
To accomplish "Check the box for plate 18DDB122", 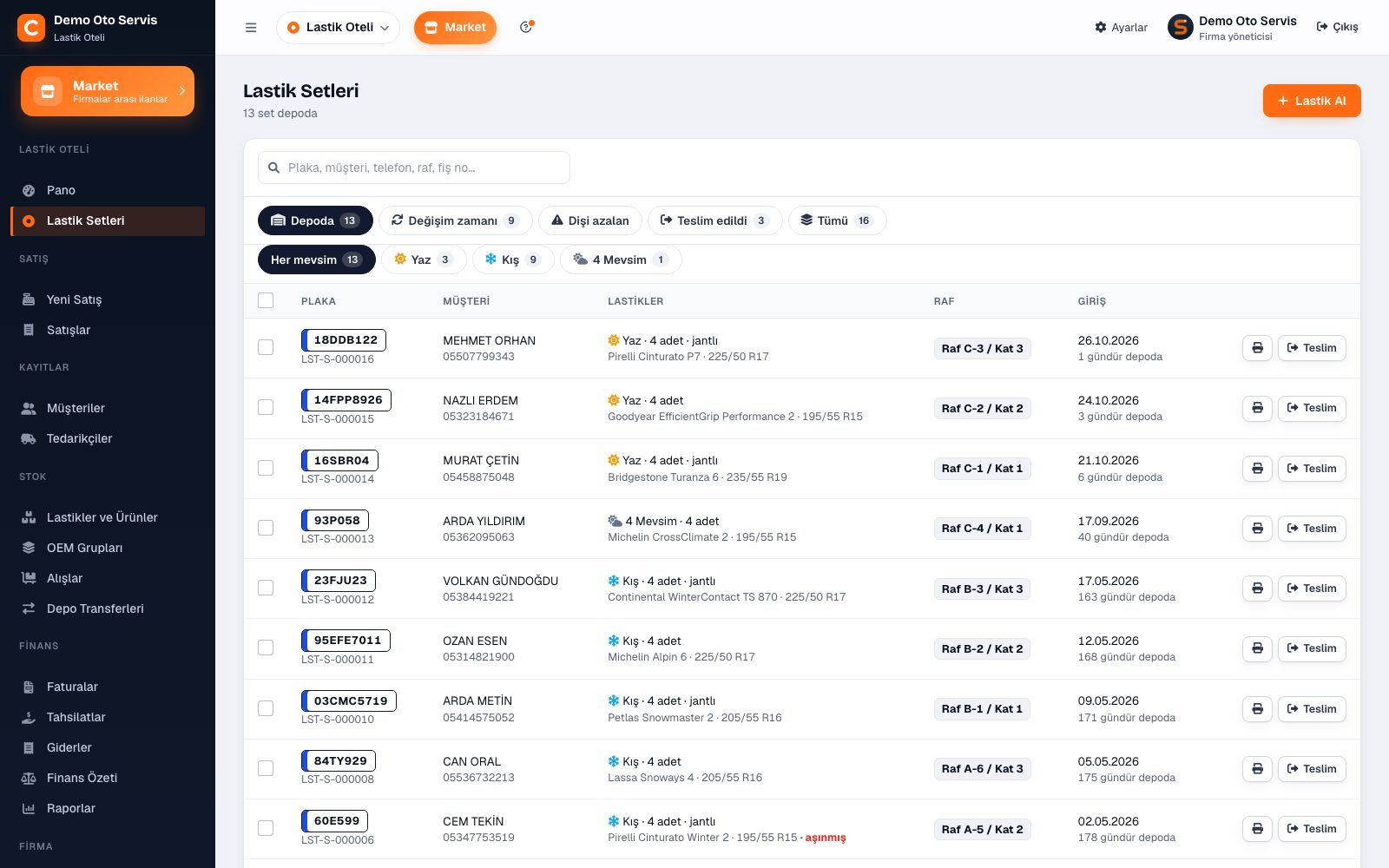I will tap(266, 347).
